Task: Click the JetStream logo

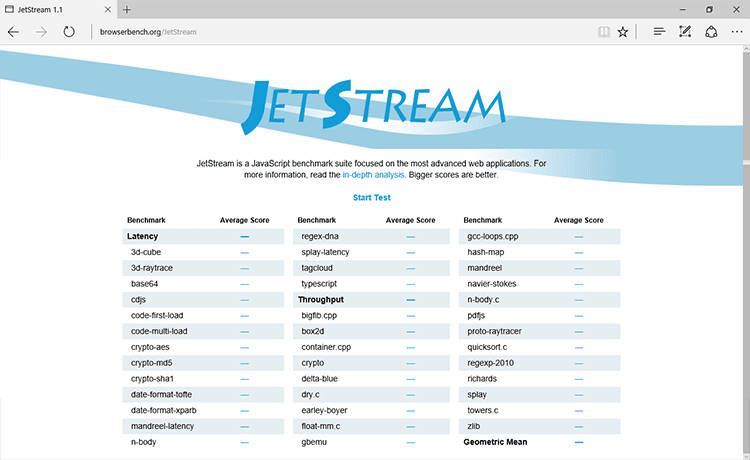Action: pos(373,107)
